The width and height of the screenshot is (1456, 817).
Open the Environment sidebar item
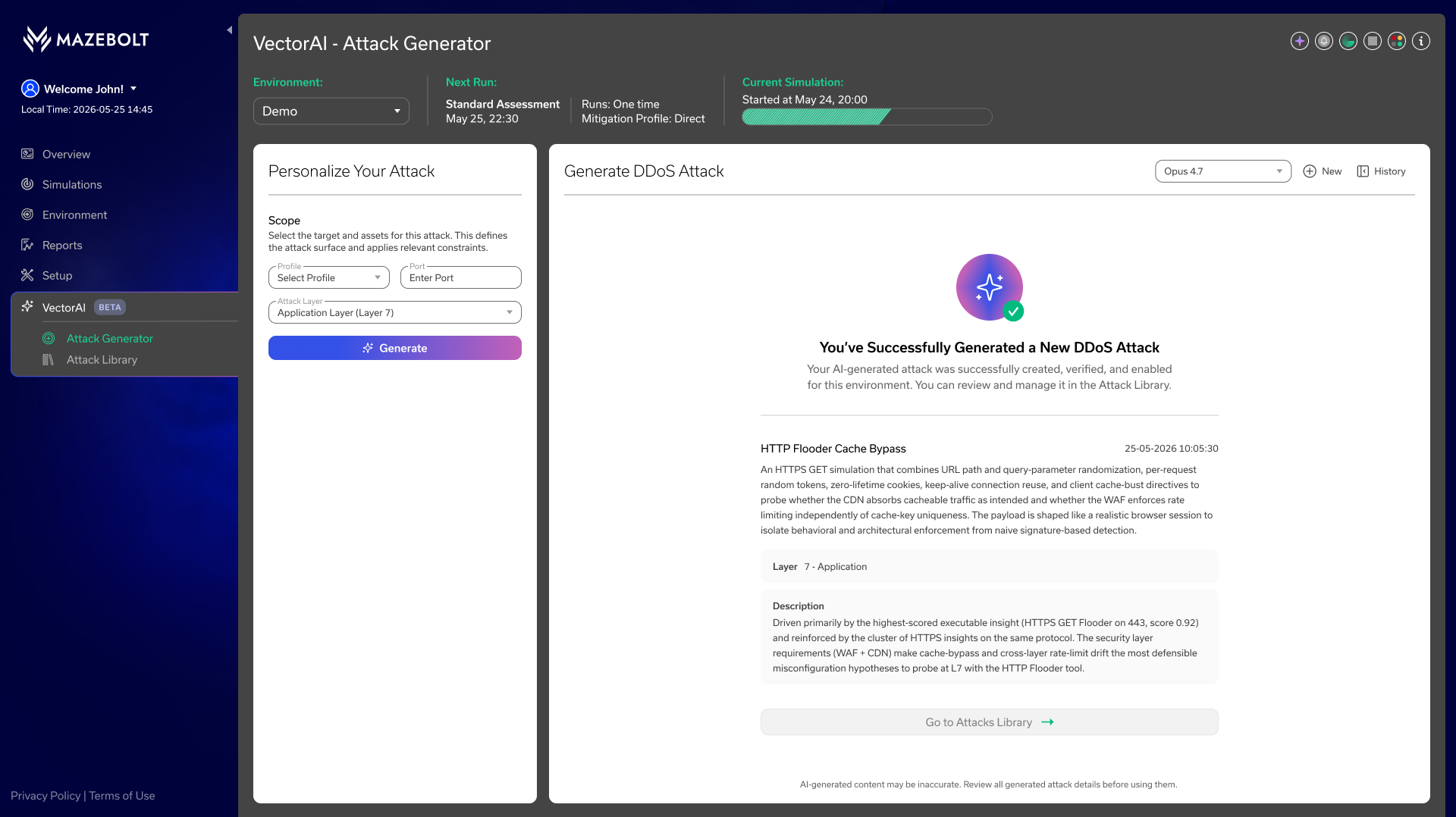[x=74, y=214]
